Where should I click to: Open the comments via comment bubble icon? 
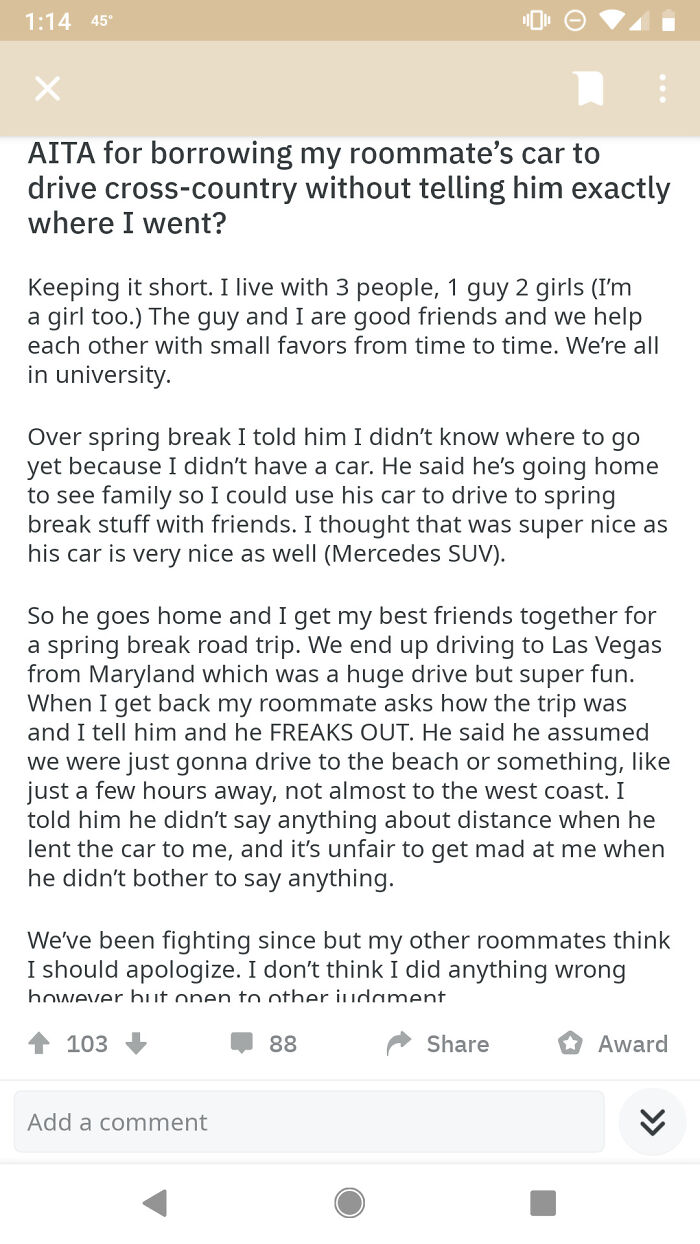(242, 1044)
